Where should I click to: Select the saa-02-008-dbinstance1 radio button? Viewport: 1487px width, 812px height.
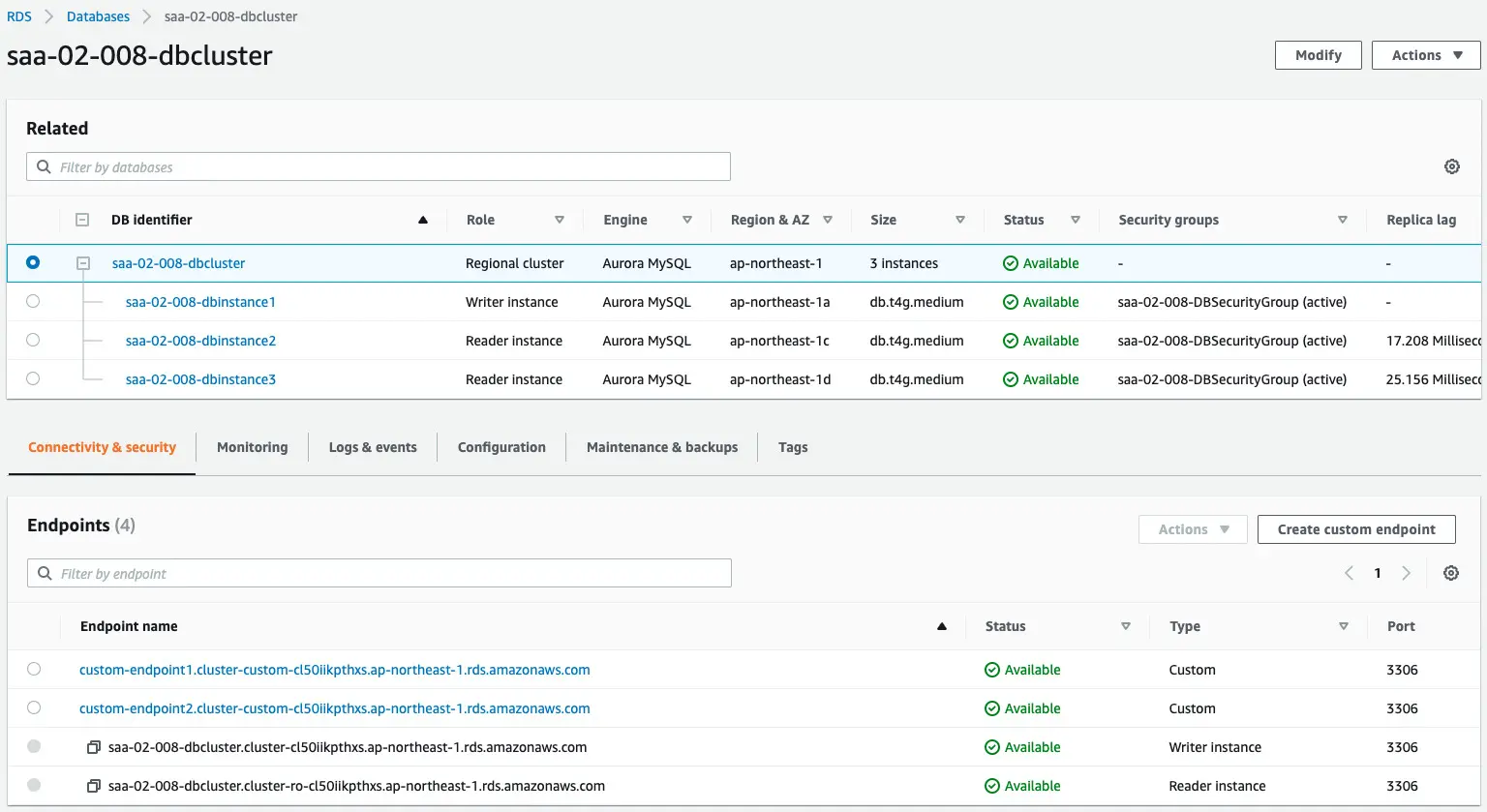(33, 301)
